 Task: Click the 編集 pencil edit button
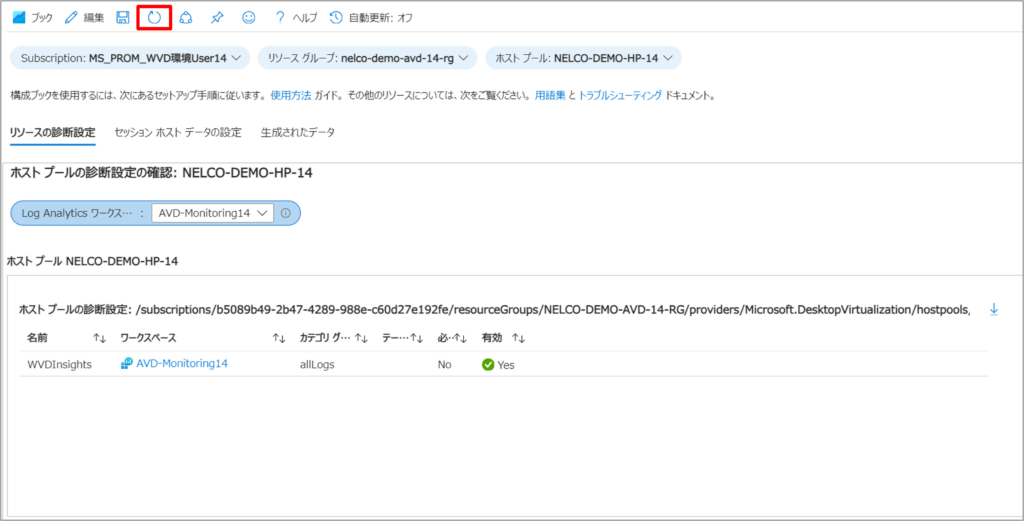(84, 18)
